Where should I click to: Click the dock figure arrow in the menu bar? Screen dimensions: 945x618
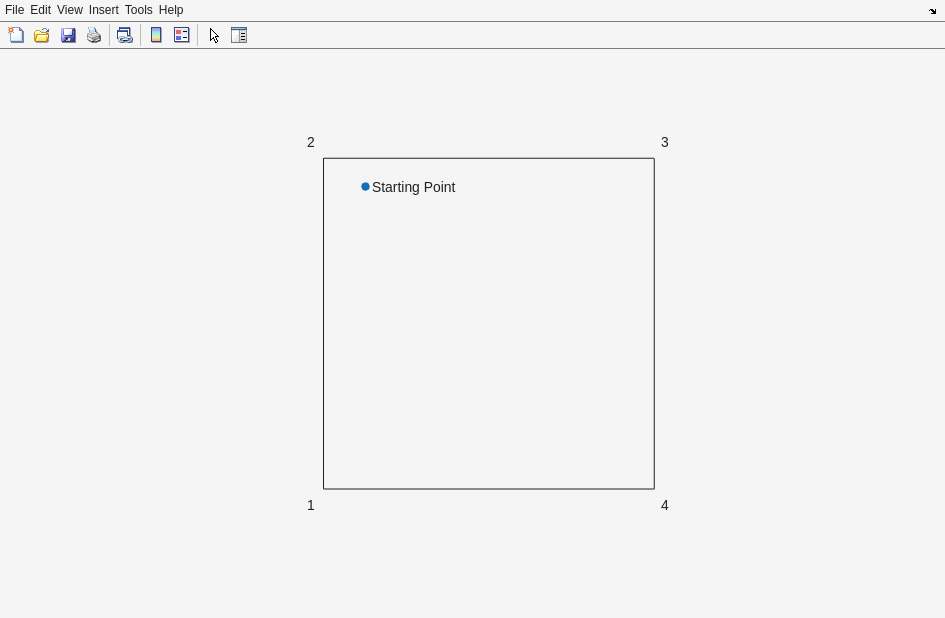pyautogui.click(x=932, y=11)
